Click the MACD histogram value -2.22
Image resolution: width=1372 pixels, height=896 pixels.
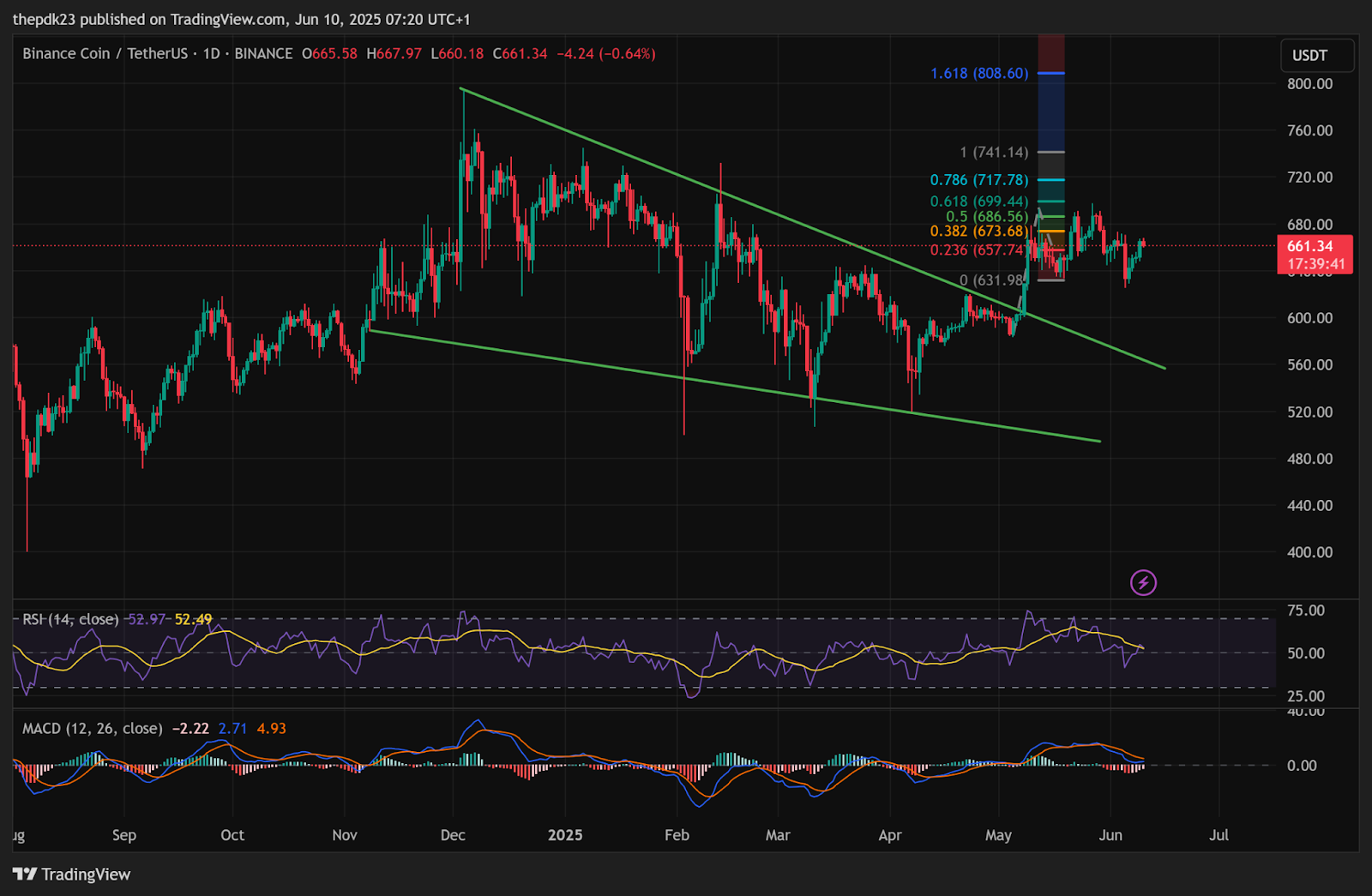pos(190,728)
